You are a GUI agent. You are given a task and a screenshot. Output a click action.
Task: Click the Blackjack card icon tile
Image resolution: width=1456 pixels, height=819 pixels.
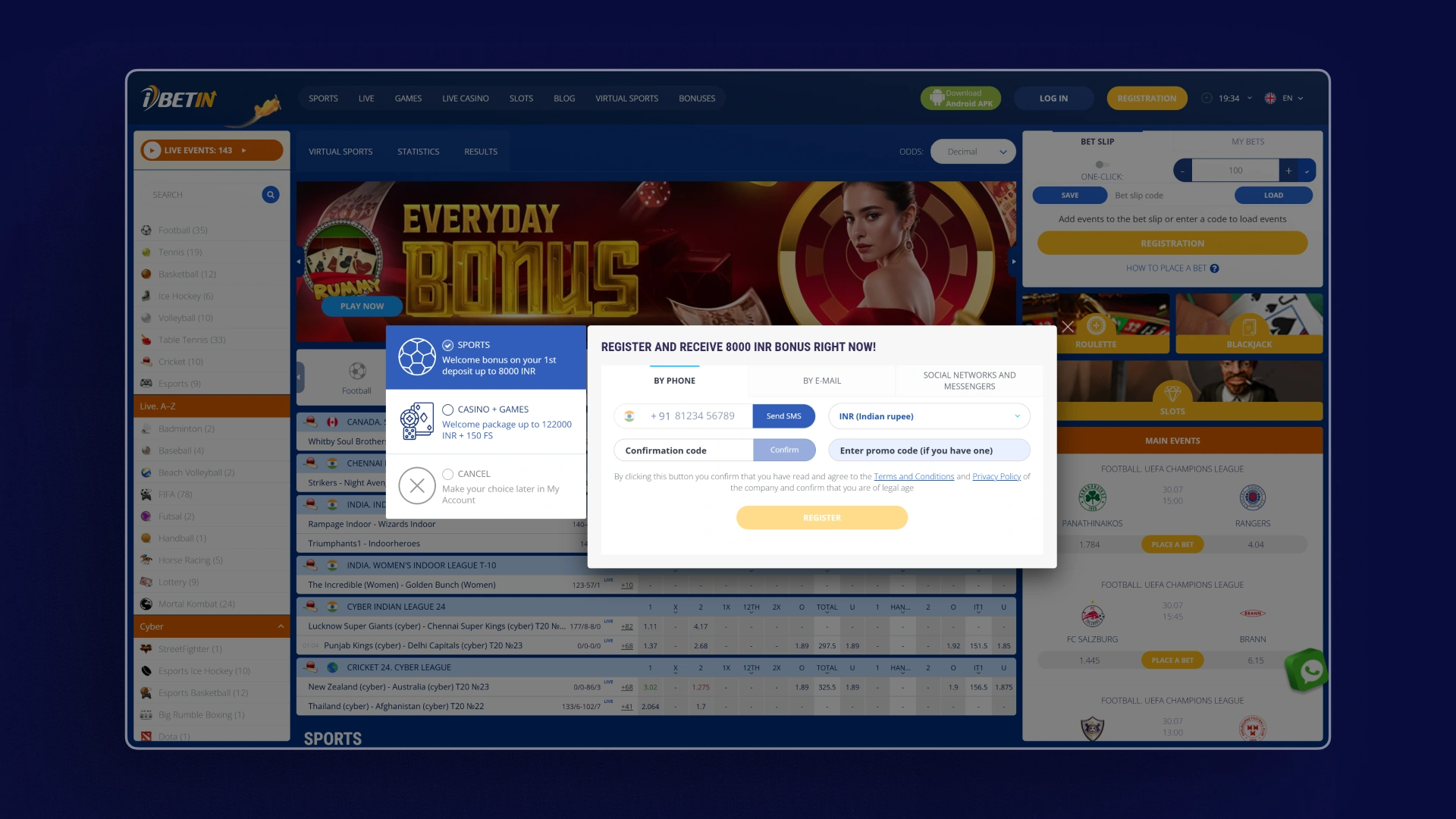1249,327
